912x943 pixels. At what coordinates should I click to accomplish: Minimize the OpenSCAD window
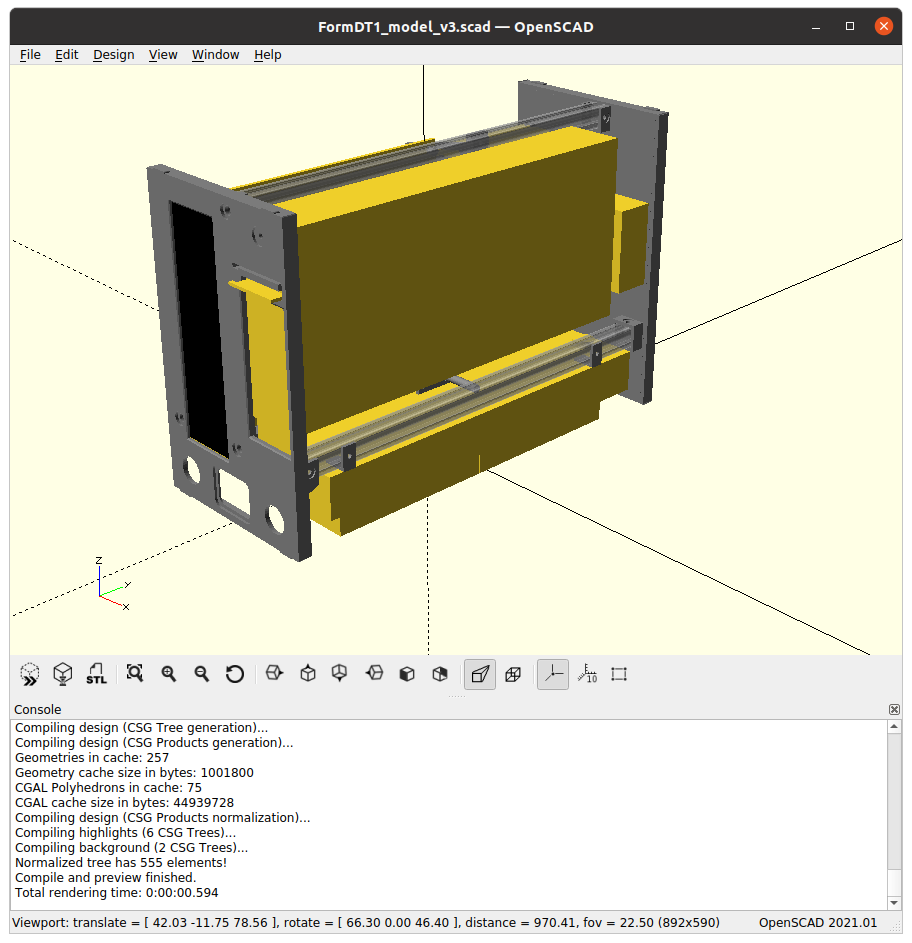pyautogui.click(x=816, y=26)
